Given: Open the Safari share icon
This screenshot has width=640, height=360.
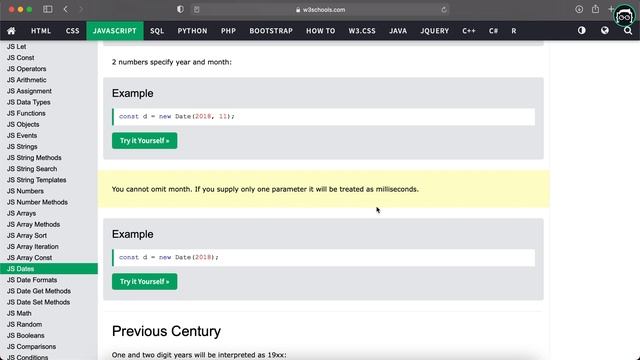Looking at the screenshot, I should tap(596, 9).
